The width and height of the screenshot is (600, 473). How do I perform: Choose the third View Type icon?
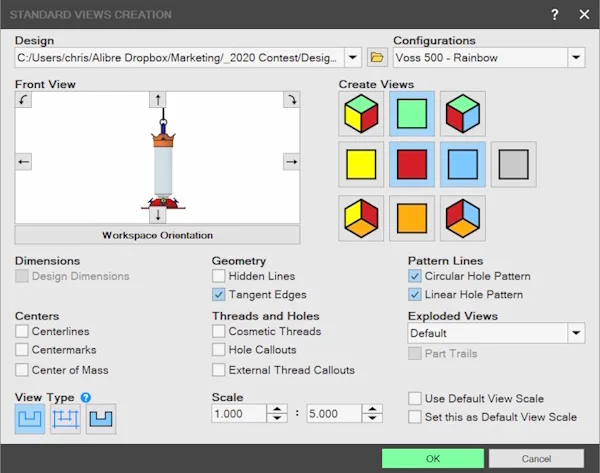[101, 419]
